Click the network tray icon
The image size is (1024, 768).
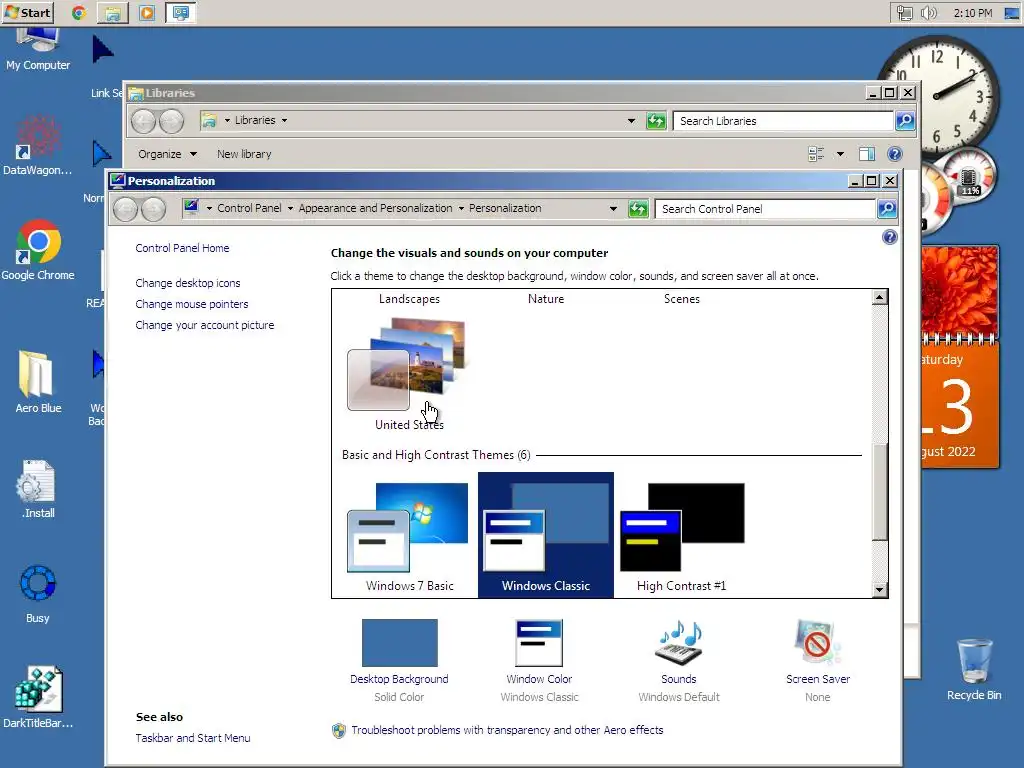[x=904, y=12]
